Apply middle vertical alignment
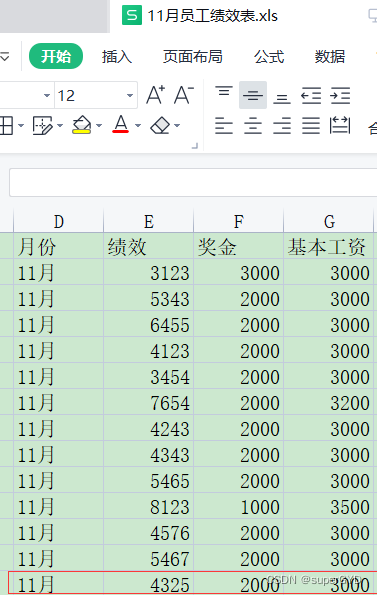 (x=253, y=95)
